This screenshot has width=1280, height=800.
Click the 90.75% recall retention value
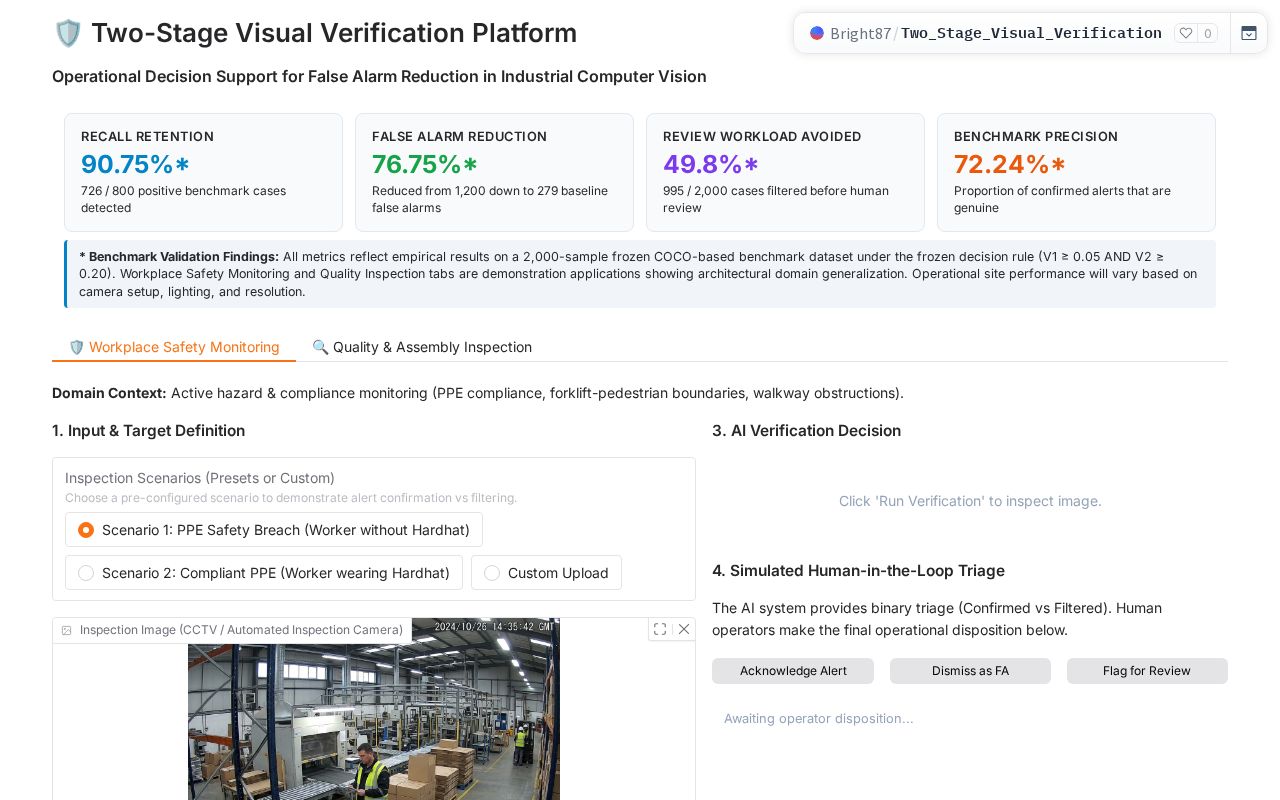135,164
